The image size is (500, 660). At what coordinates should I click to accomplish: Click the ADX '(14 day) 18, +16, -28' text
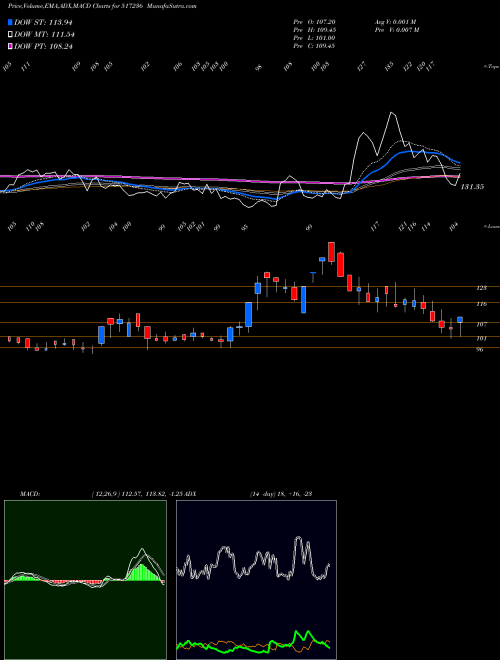(280, 494)
